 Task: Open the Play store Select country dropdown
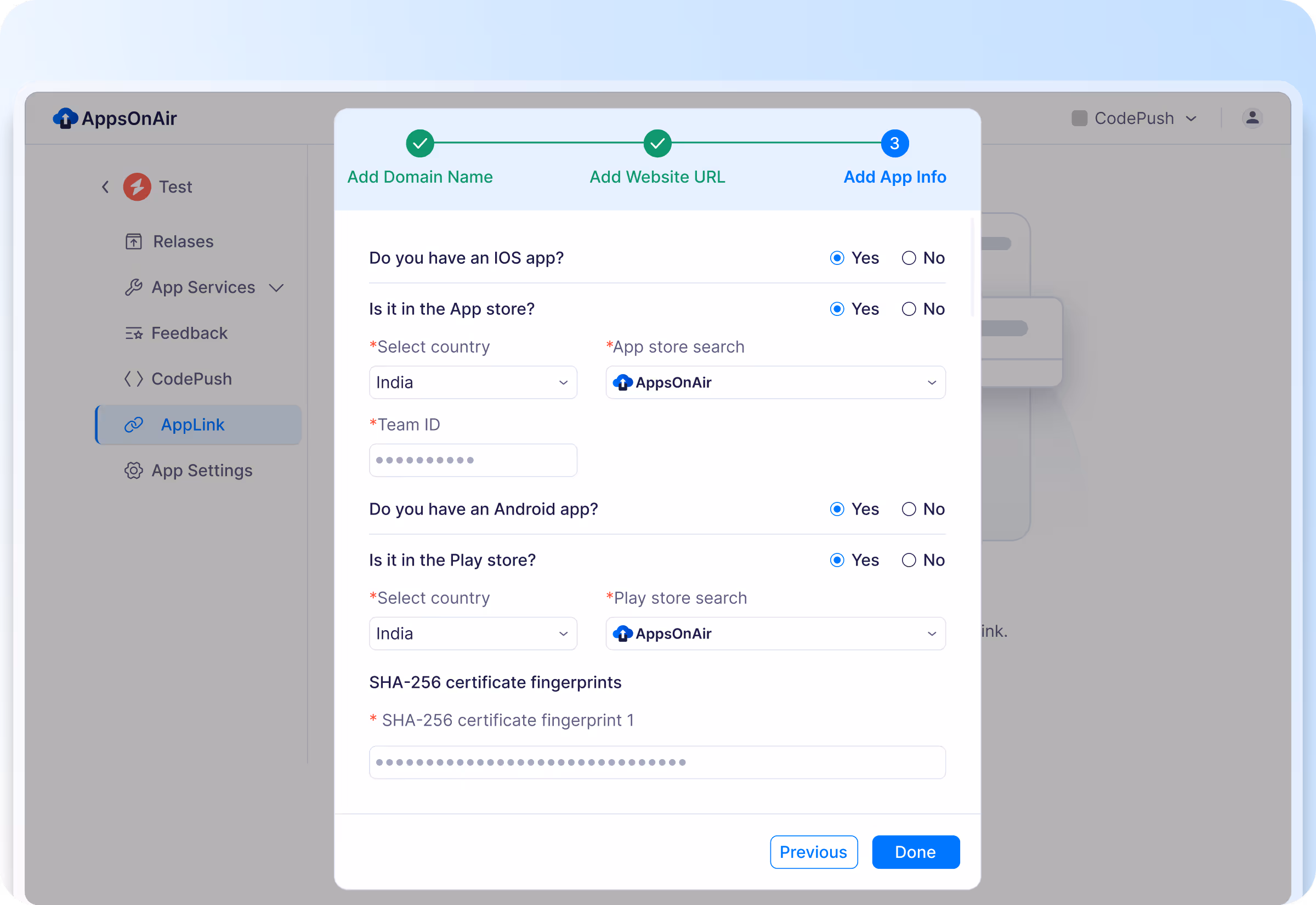(473, 634)
